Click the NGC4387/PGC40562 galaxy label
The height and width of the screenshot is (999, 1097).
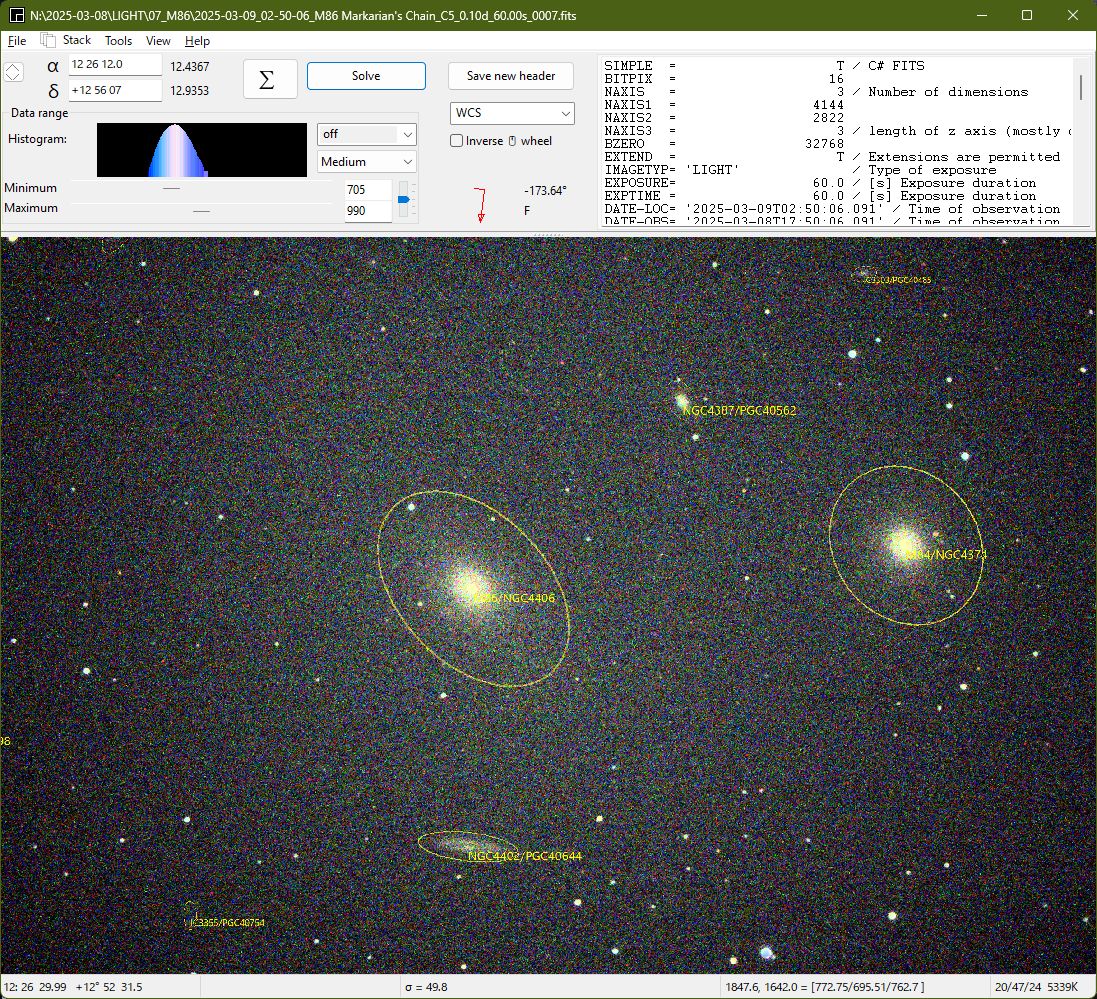pos(739,410)
